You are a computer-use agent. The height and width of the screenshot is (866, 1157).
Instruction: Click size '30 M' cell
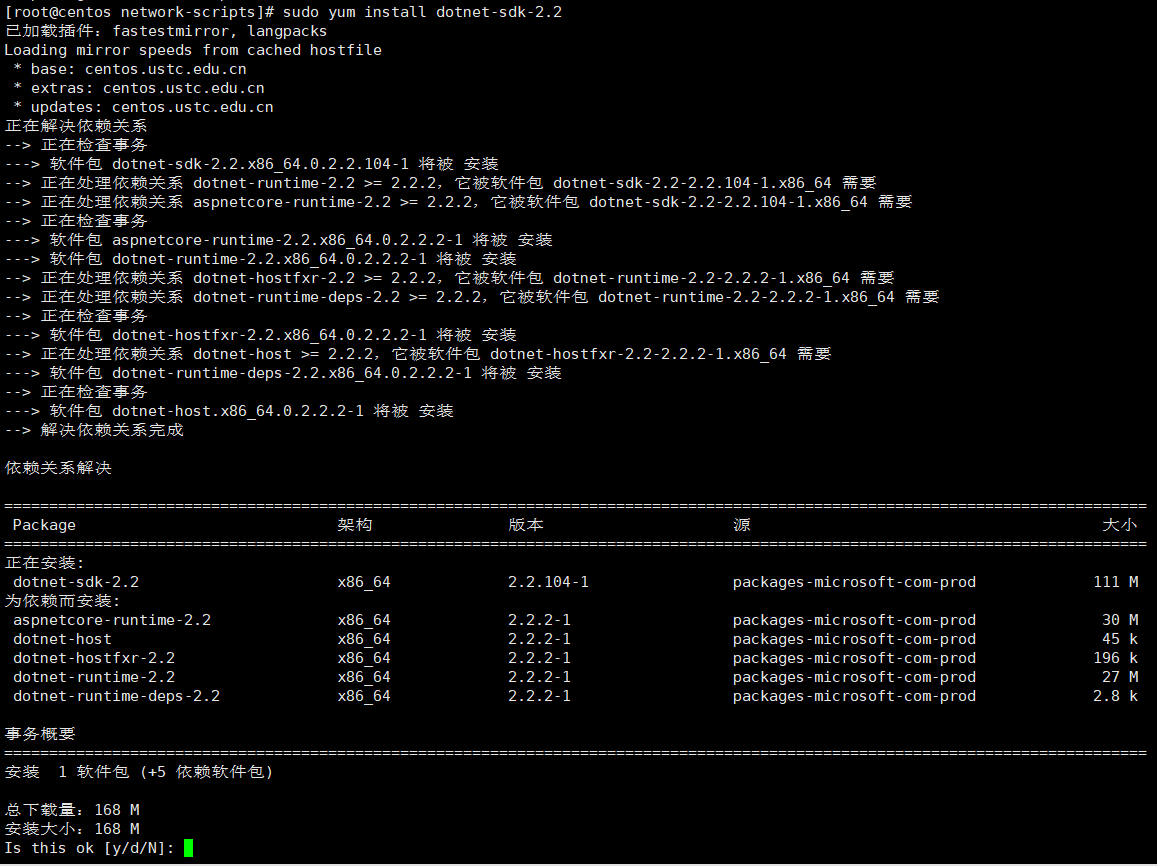1120,620
